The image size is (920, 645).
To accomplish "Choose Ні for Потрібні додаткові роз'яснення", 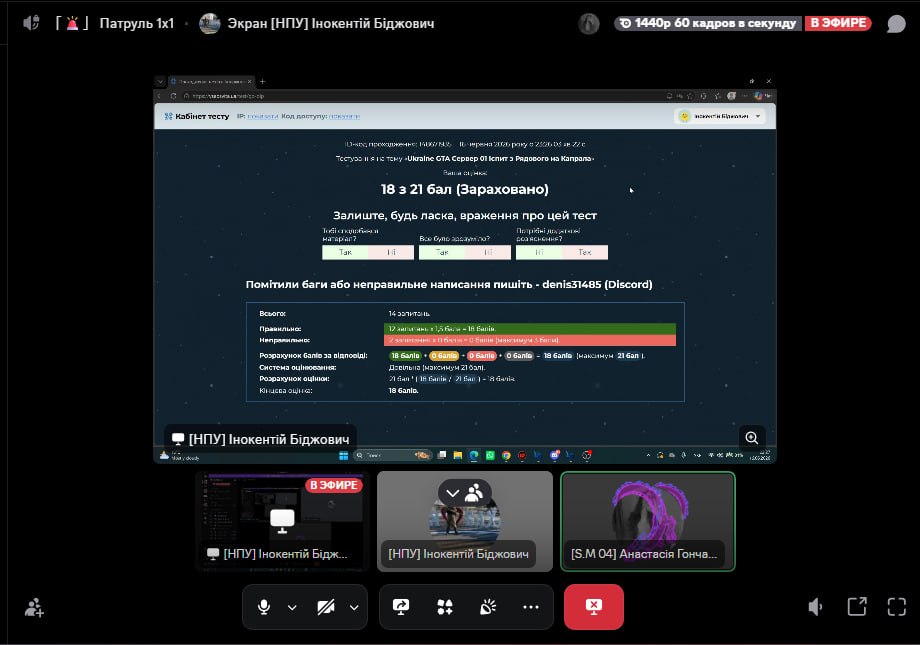I will 539,252.
